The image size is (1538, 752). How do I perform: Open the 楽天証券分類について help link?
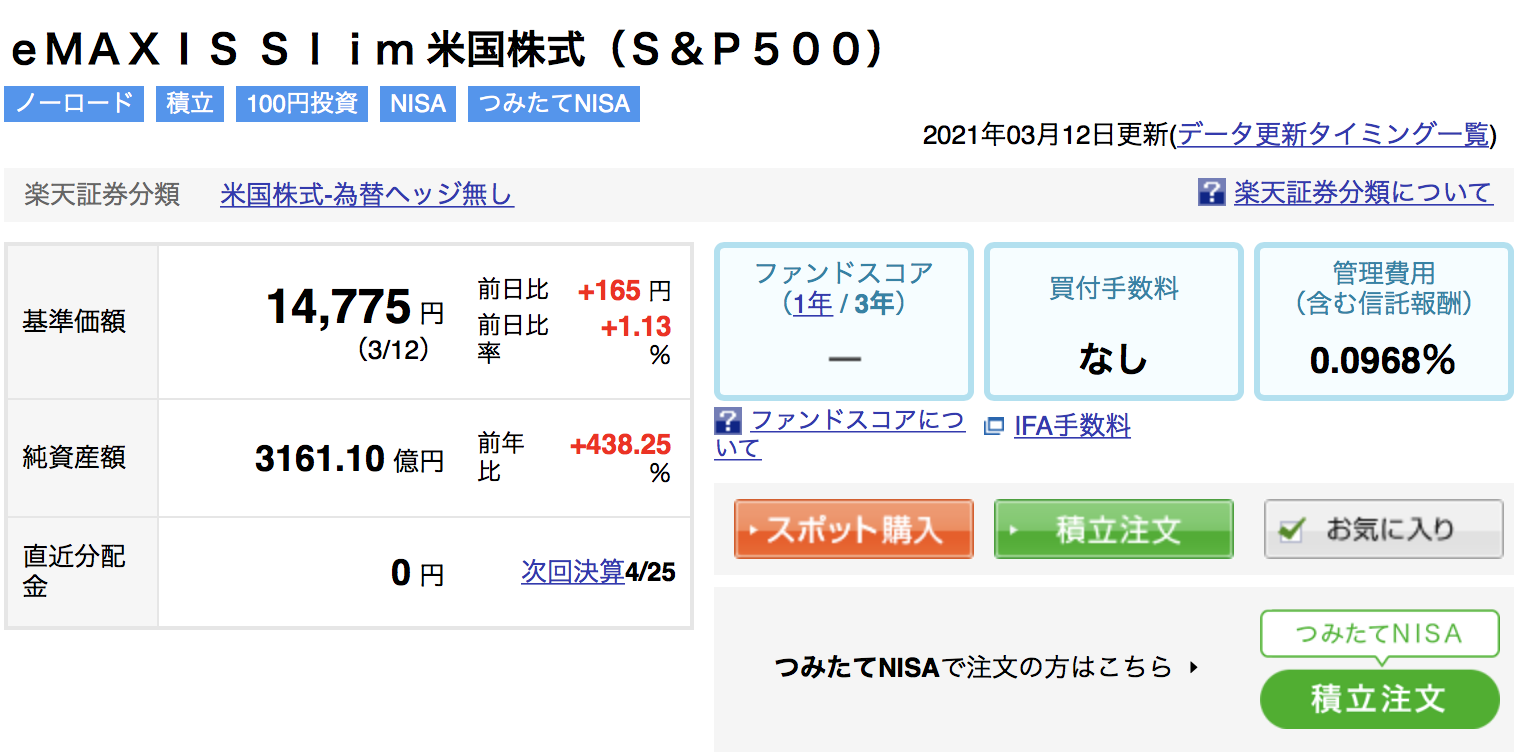[x=1363, y=192]
